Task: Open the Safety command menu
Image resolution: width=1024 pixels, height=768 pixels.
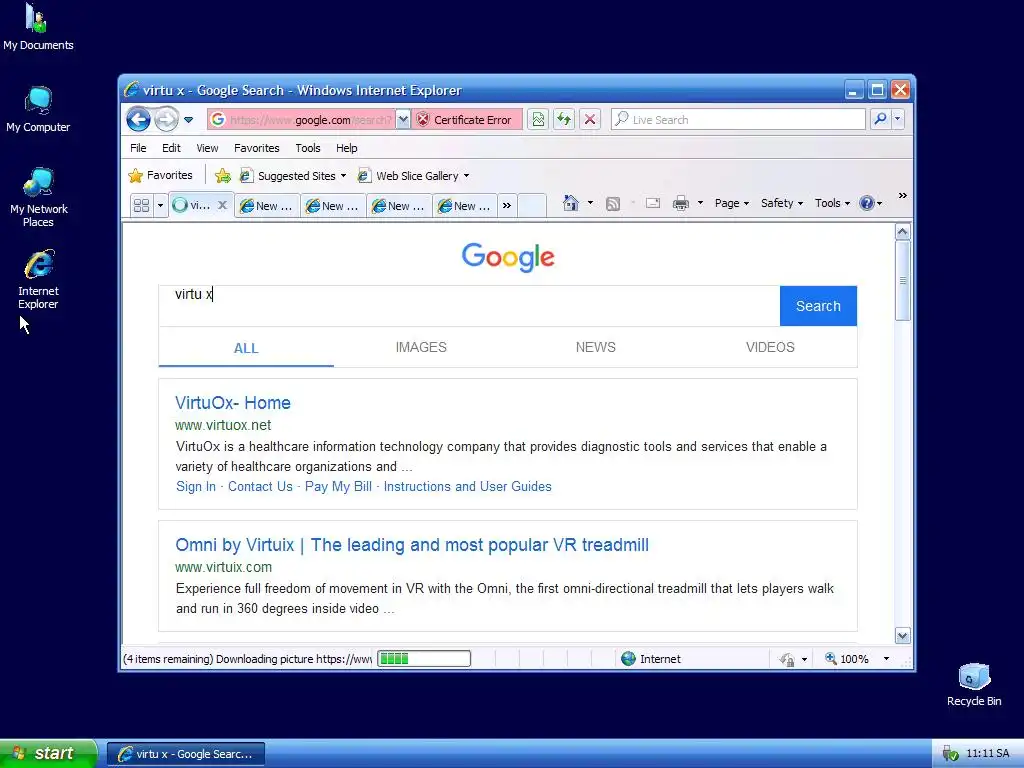Action: (782, 203)
